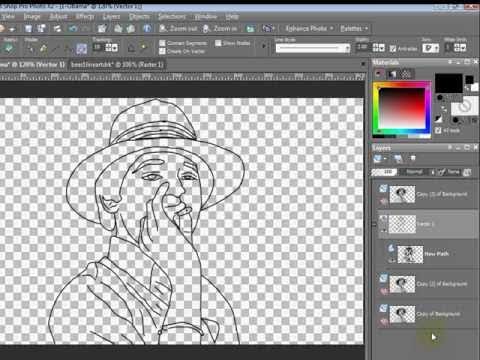Click the green toolbar icon before Enhance Photo
Image resolution: width=480 pixels, height=360 pixels.
tap(250, 29)
